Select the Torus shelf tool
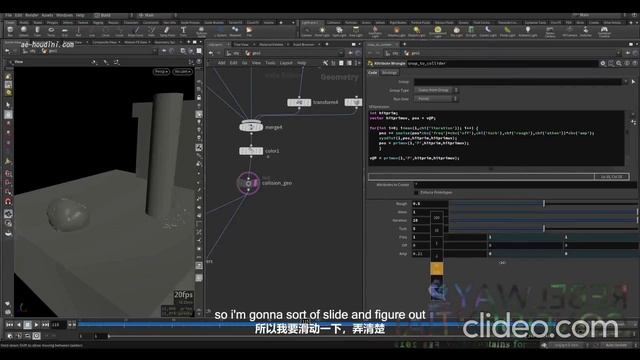Screen dimensions: 640x360 [x=51, y=31]
